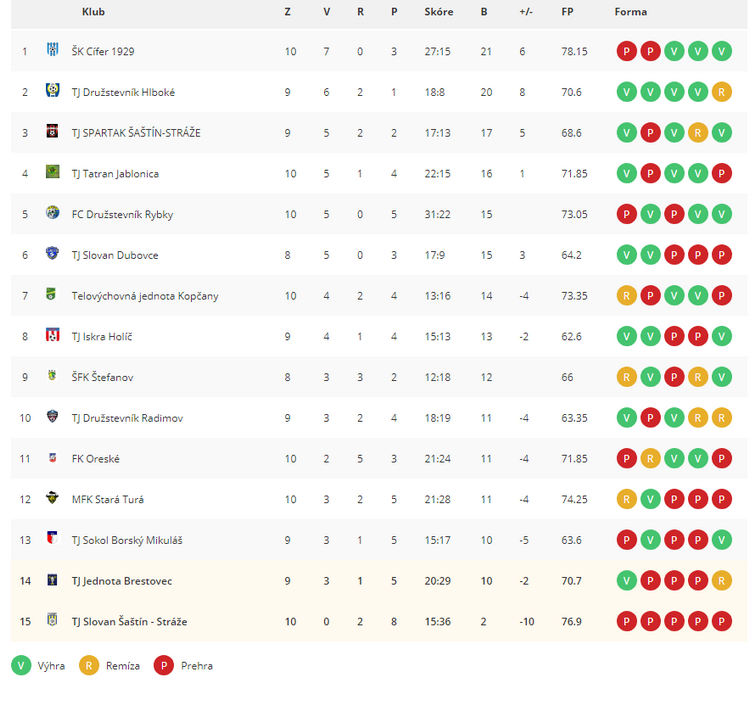Image resolution: width=750 pixels, height=706 pixels.
Task: Sort table by the Skóre column header
Action: coord(439,12)
